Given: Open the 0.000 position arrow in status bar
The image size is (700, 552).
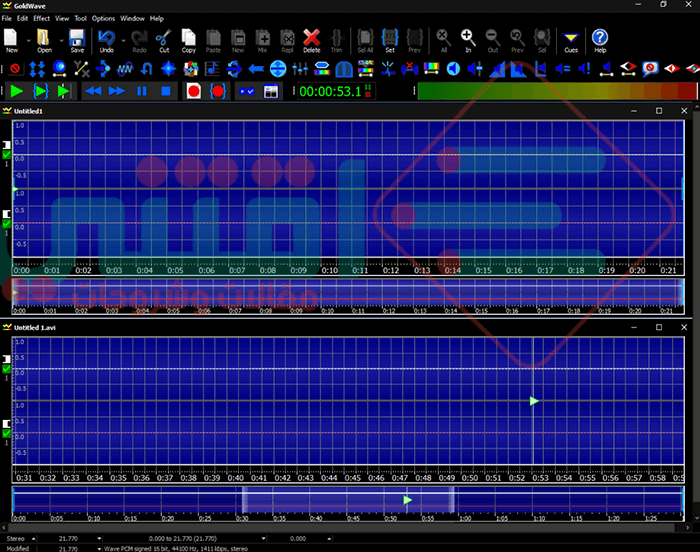Looking at the screenshot, I should [329, 539].
